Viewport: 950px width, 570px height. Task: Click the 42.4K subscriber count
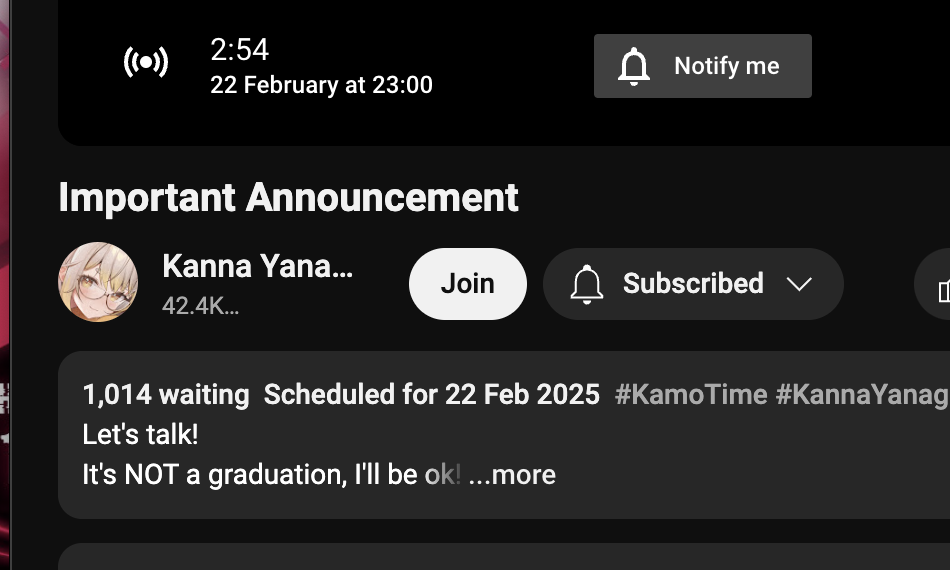pyautogui.click(x=200, y=306)
